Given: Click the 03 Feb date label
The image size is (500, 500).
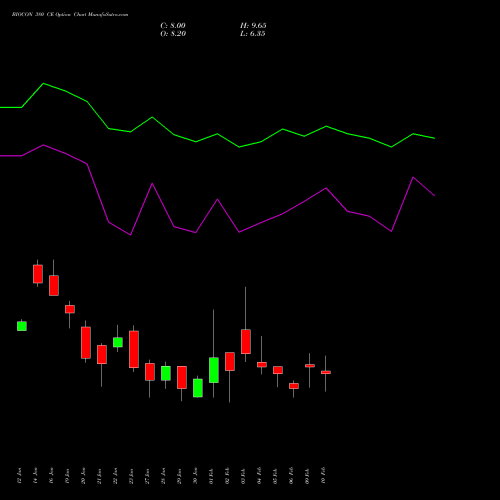Looking at the screenshot, I should click(243, 476).
